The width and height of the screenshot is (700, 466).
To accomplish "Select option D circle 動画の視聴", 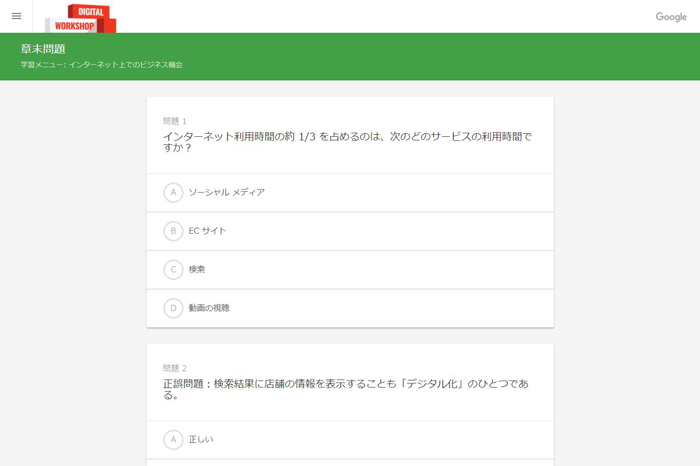I will point(173,308).
